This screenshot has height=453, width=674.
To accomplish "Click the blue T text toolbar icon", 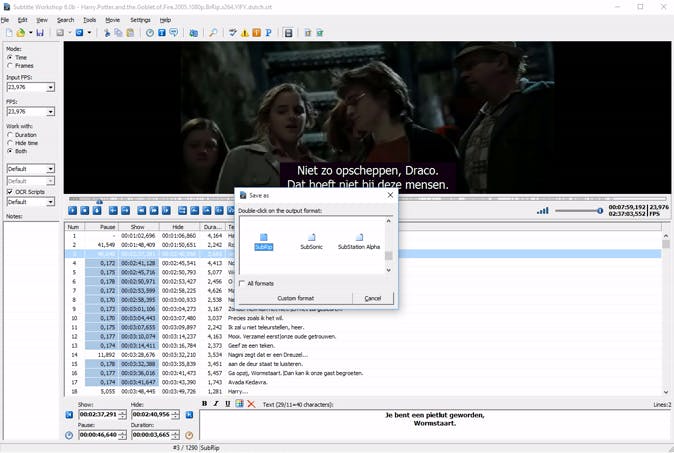I will (162, 33).
